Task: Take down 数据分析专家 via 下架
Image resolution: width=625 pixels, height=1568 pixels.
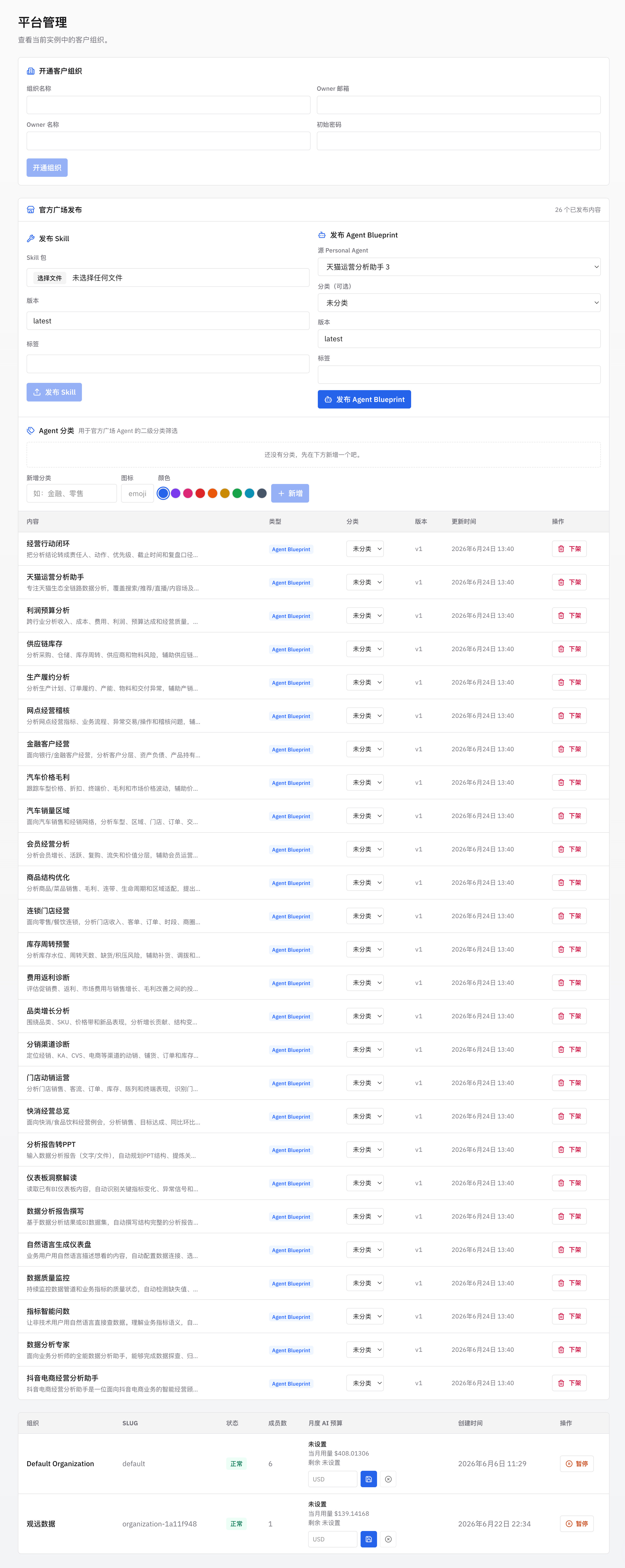Action: point(569,1350)
